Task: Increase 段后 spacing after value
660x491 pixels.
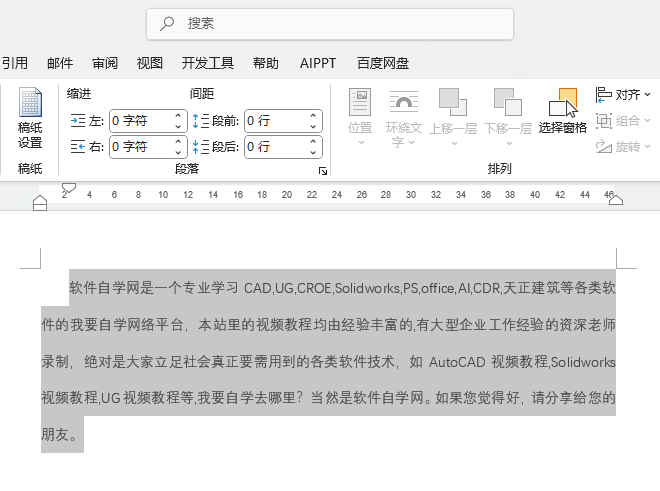Action: 313,141
